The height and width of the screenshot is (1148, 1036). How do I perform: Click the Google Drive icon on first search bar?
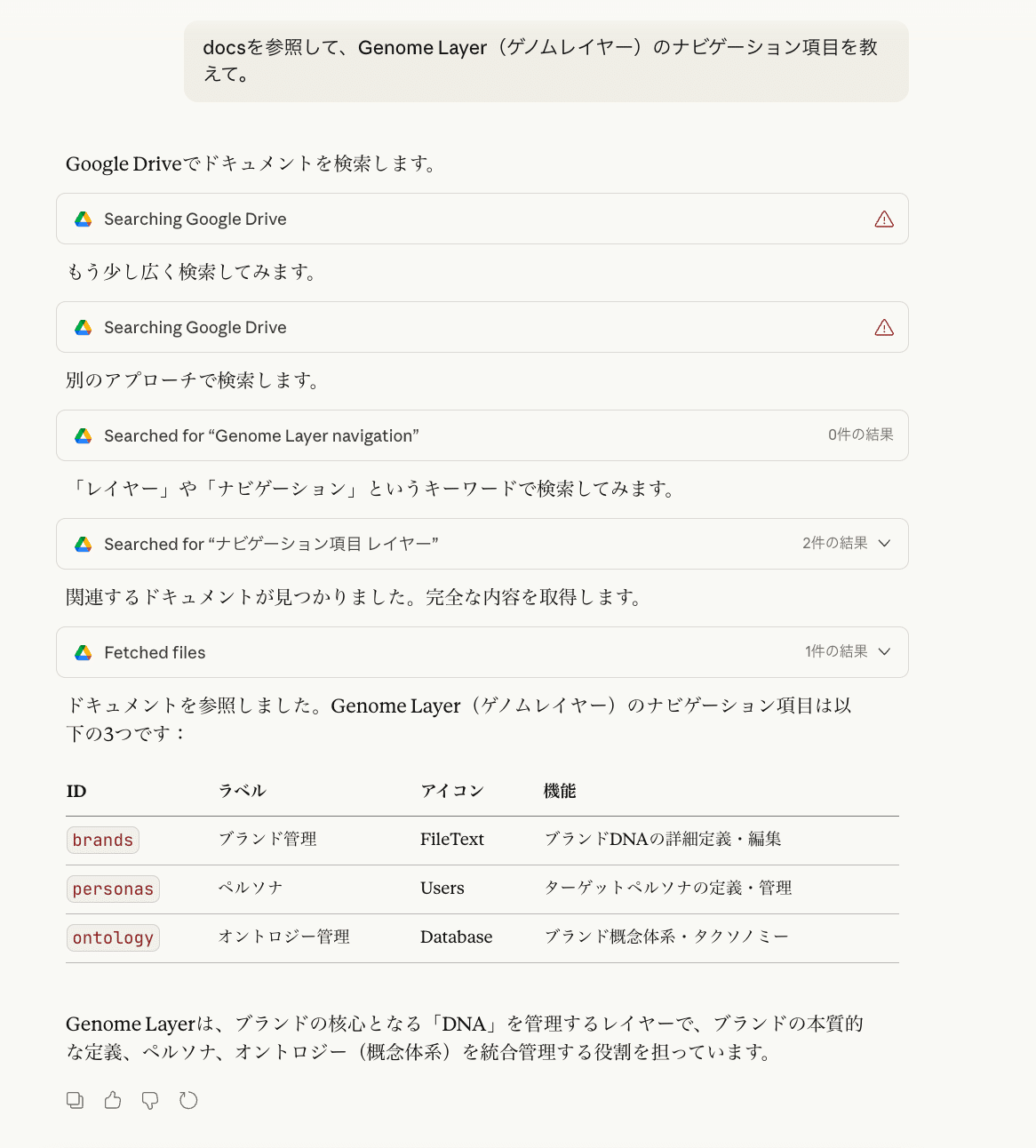coord(83,219)
